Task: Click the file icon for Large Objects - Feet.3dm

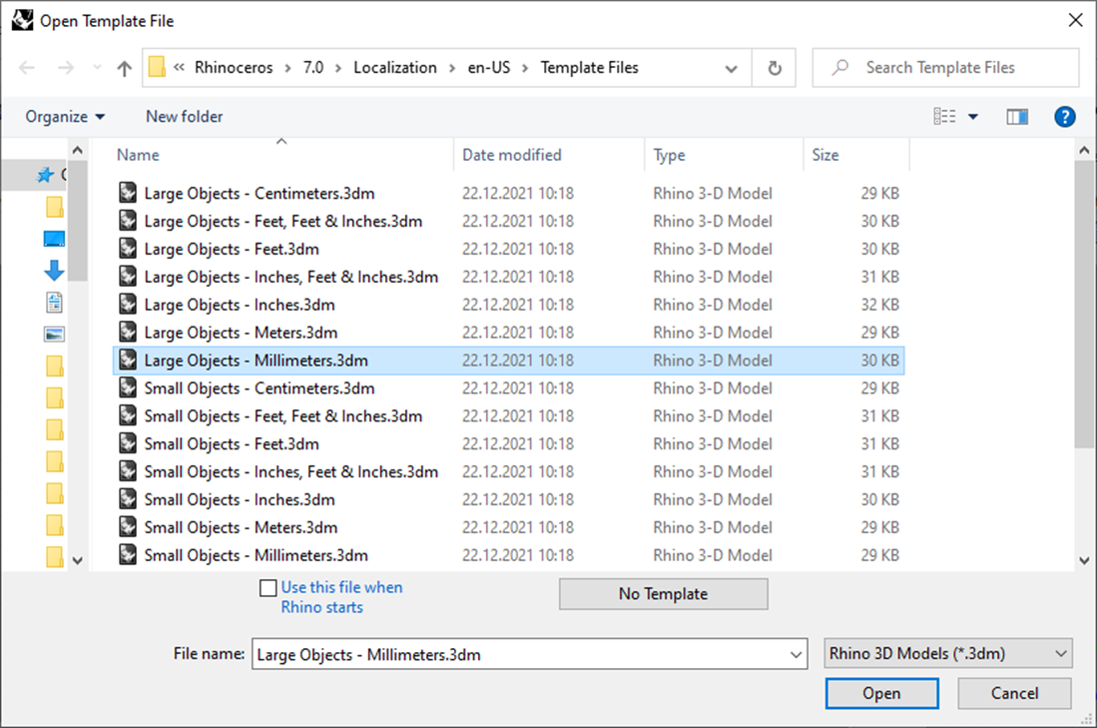Action: coord(127,248)
